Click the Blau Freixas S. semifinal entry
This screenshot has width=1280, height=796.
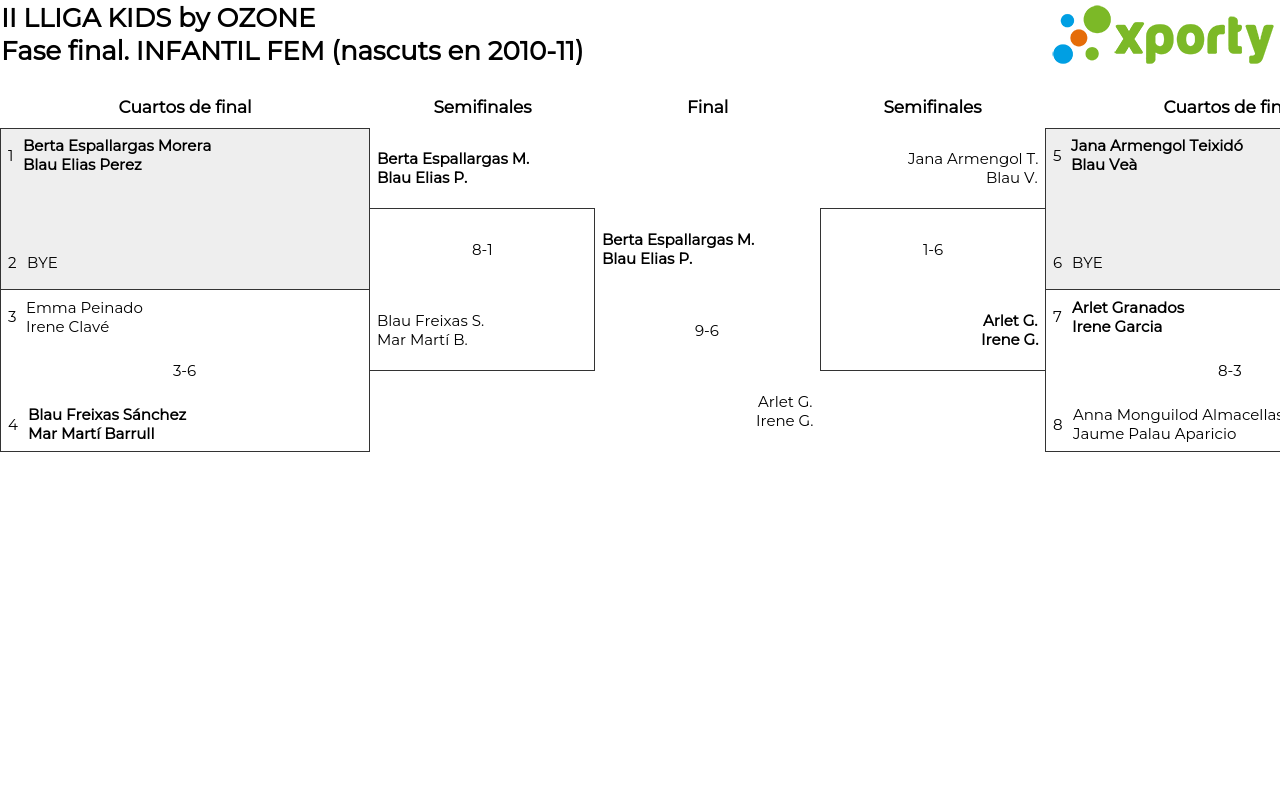click(x=430, y=330)
